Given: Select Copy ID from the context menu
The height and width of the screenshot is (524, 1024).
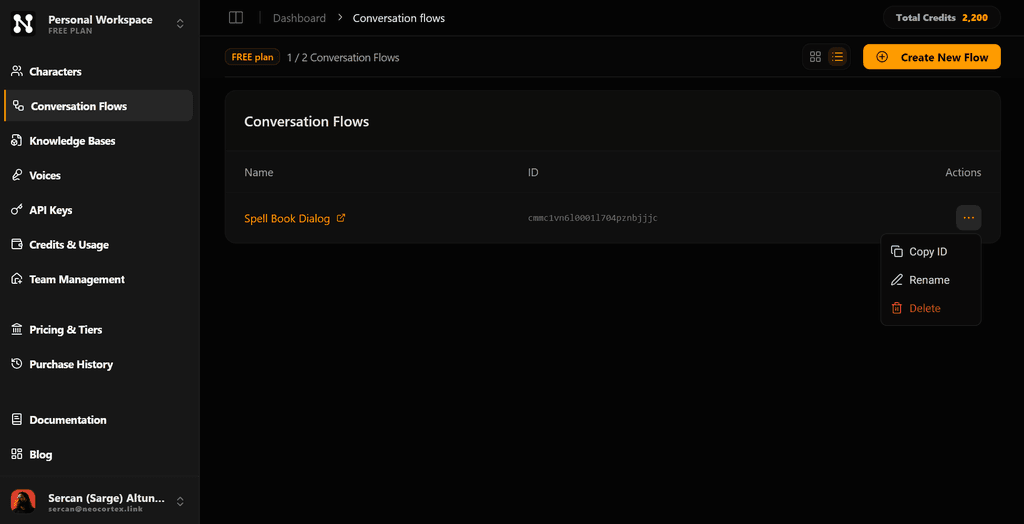Looking at the screenshot, I should 928,252.
